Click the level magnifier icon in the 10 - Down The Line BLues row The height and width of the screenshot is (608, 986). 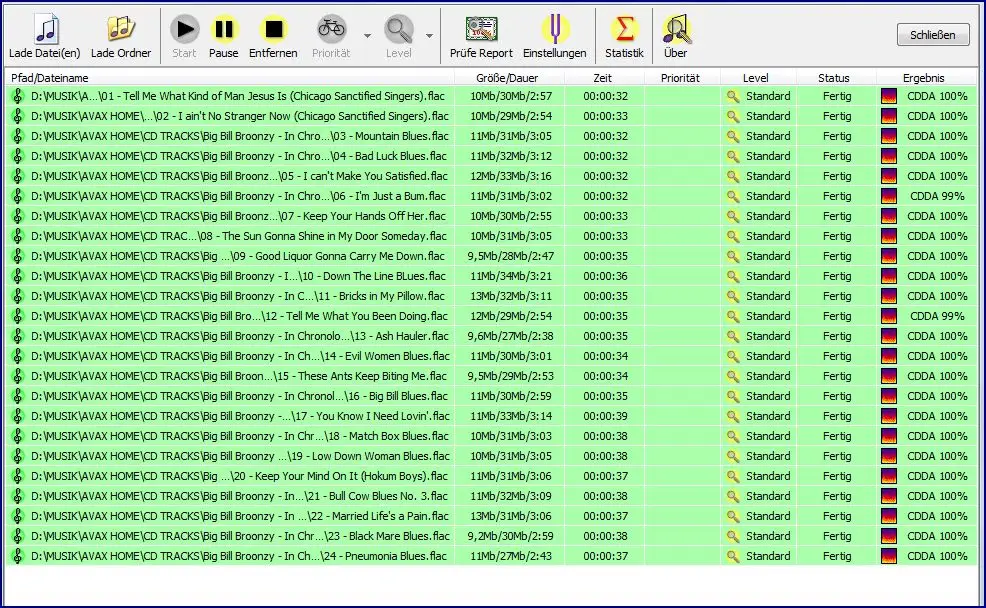[733, 277]
